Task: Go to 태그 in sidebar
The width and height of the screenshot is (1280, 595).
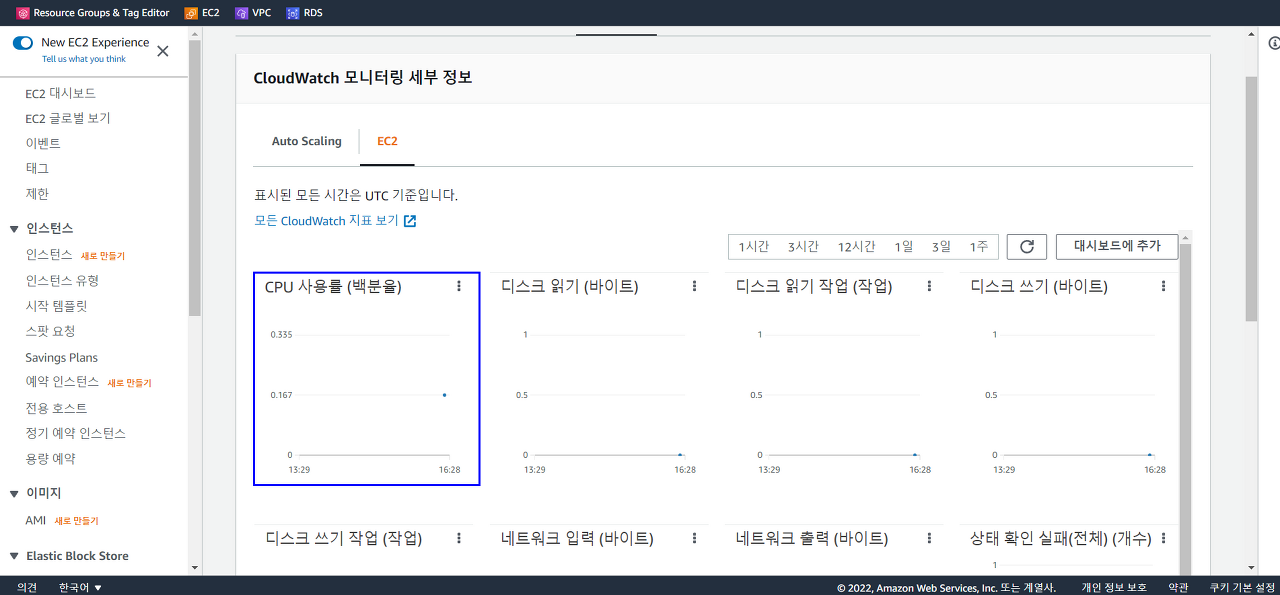Action: click(37, 168)
